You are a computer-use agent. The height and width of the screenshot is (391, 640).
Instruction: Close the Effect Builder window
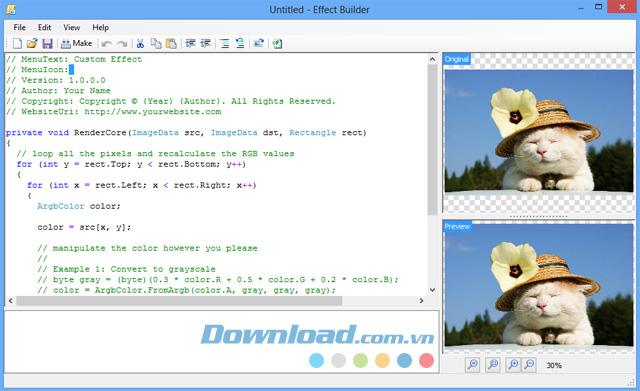point(622,7)
